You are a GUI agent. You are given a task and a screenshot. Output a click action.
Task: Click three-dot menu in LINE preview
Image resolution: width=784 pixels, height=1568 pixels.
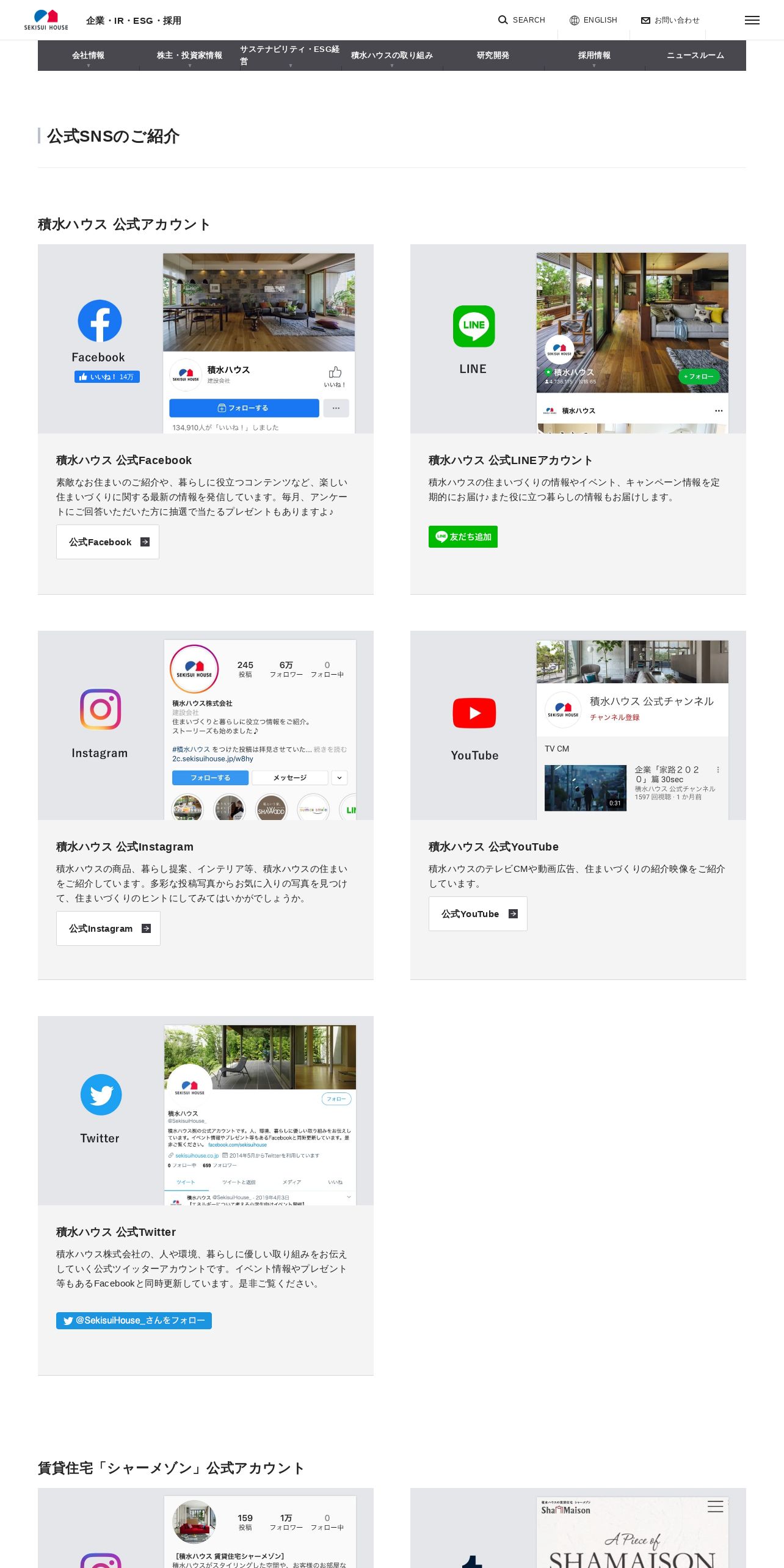(719, 410)
